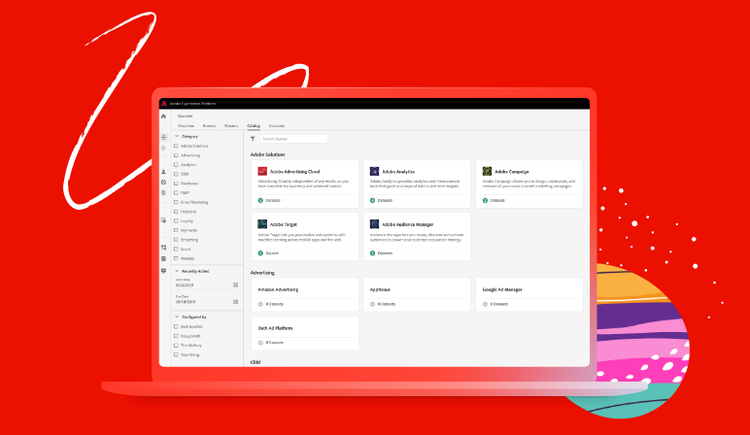The height and width of the screenshot is (435, 750).
Task: Switch to the Browse tab
Action: click(x=209, y=126)
